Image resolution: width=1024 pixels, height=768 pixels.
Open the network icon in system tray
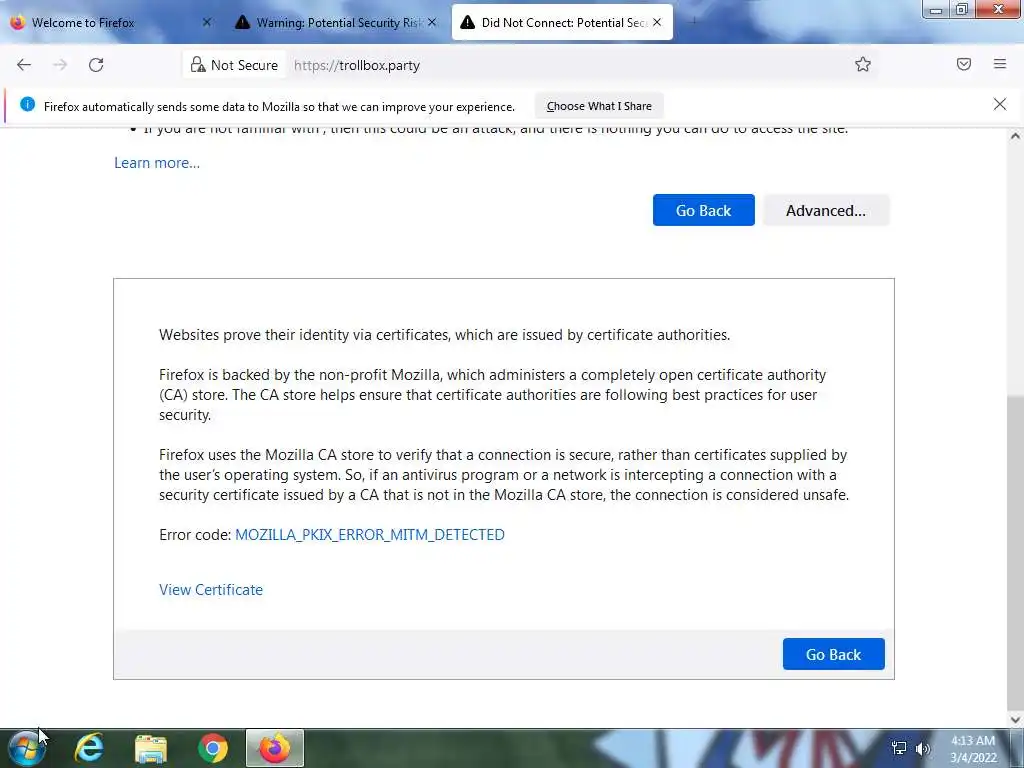click(x=899, y=748)
